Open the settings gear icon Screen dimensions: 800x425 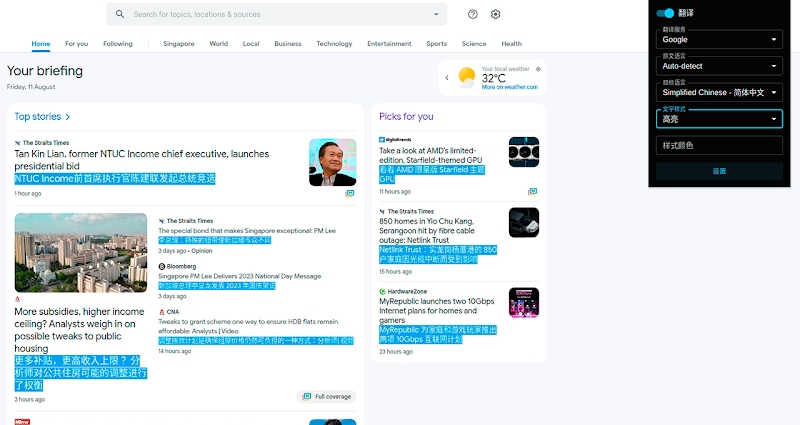point(495,14)
